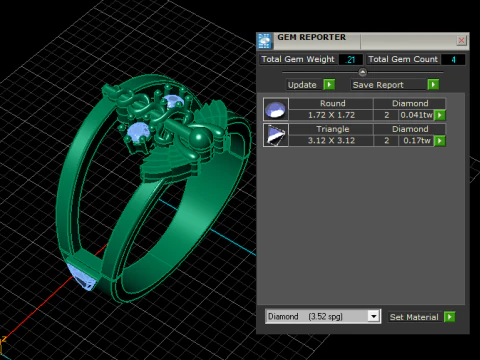Click the Total Gem Weight label
480x360 pixels.
pyautogui.click(x=298, y=59)
